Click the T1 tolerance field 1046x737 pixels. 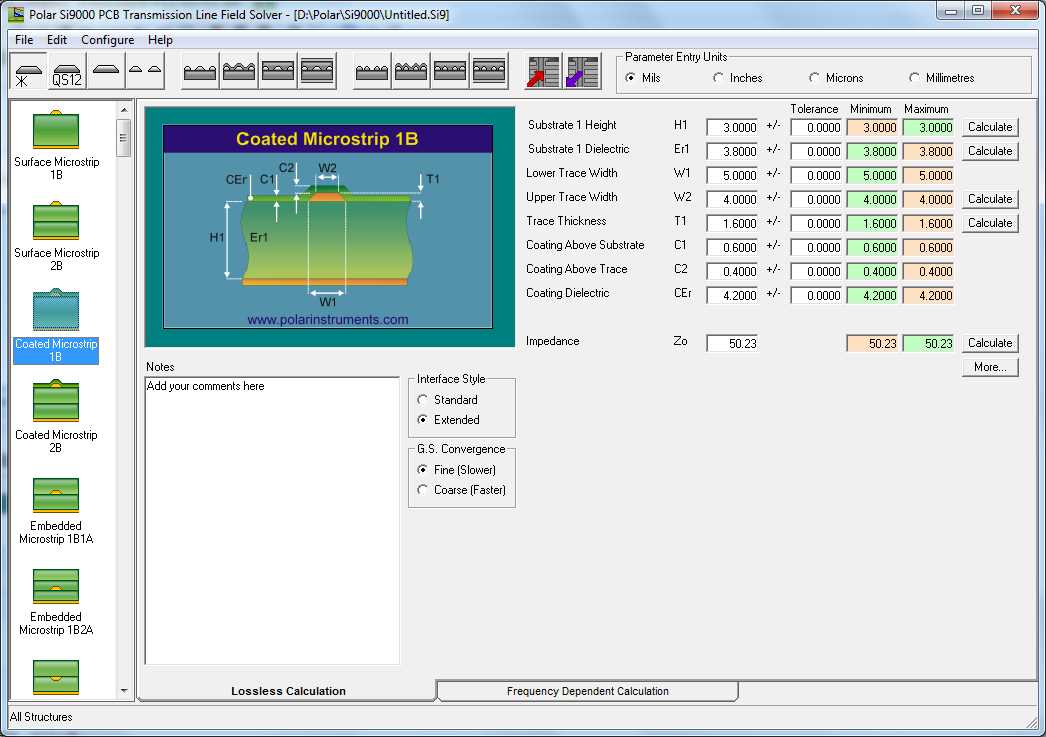817,223
